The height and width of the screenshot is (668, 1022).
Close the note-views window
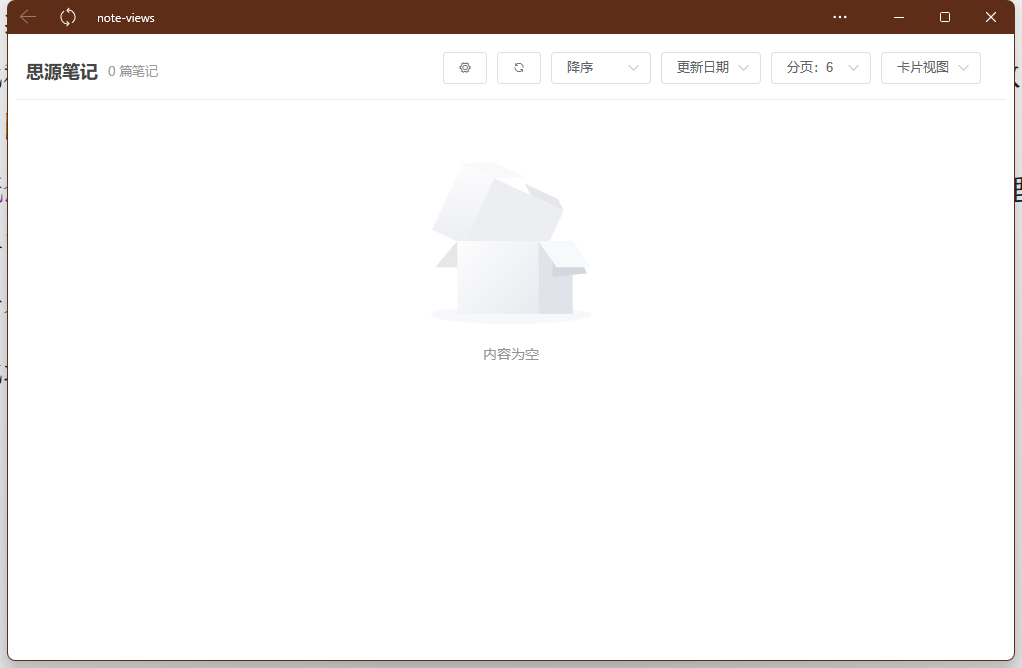(x=991, y=17)
